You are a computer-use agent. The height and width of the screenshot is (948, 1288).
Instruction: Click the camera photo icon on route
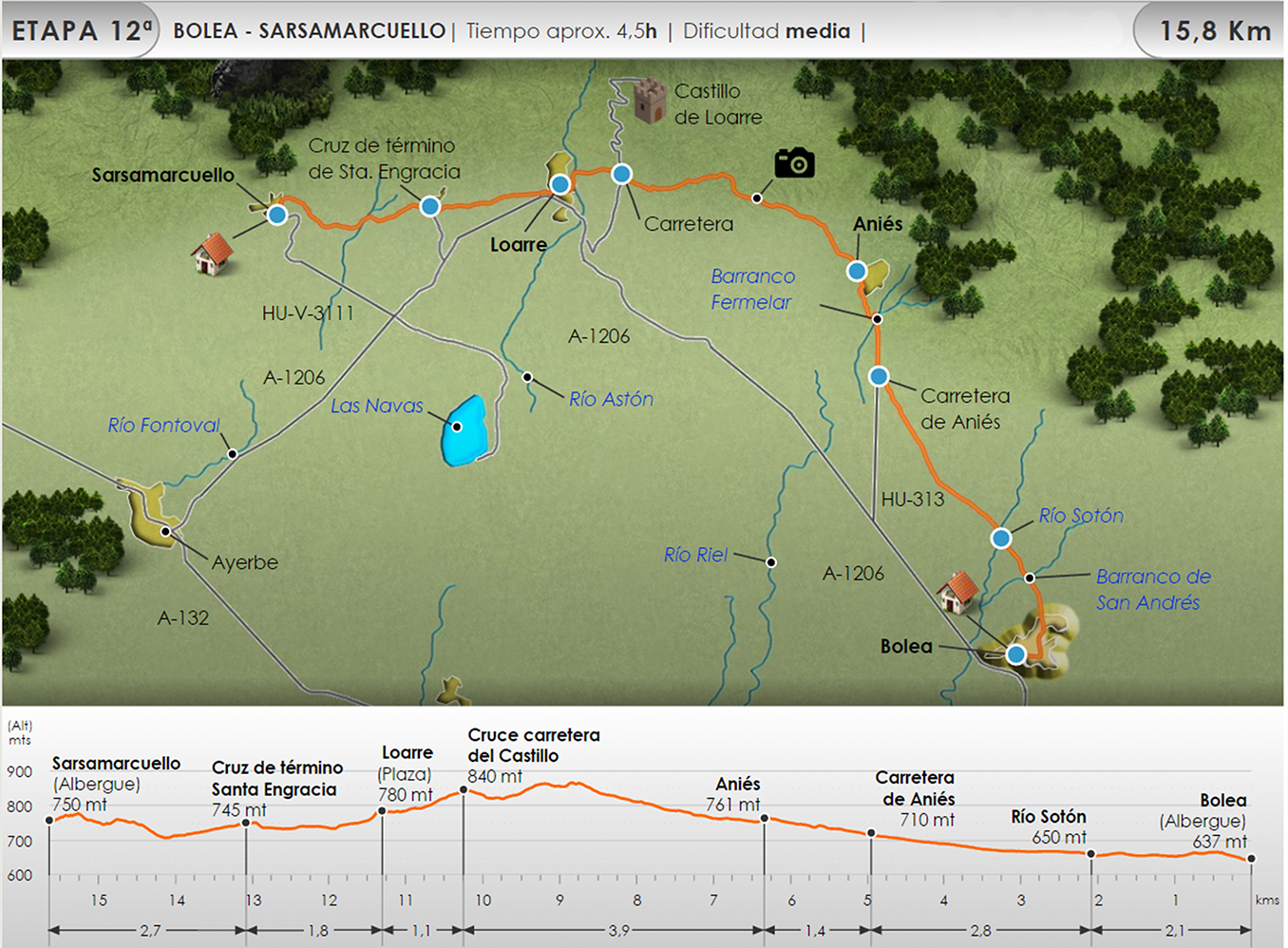click(794, 163)
